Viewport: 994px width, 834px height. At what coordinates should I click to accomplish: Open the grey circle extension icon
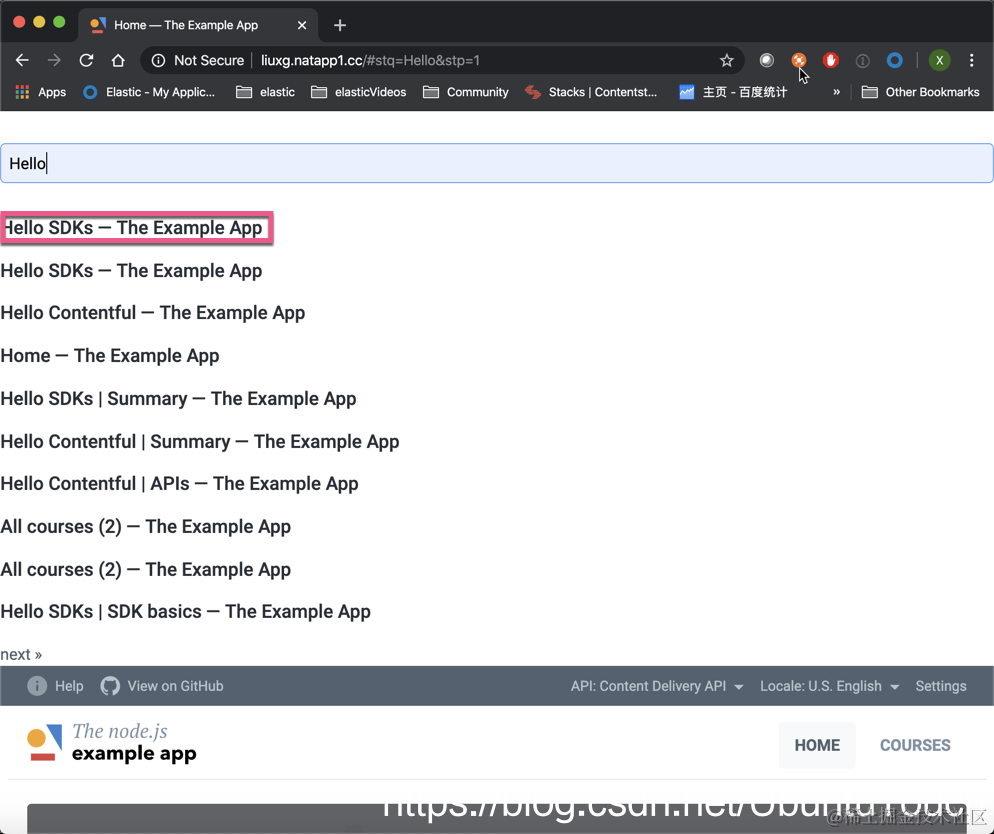767,60
